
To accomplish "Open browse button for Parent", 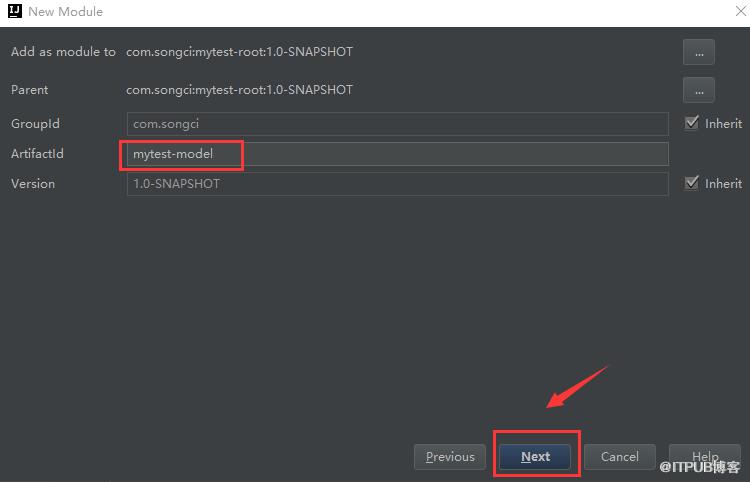I will [x=699, y=90].
